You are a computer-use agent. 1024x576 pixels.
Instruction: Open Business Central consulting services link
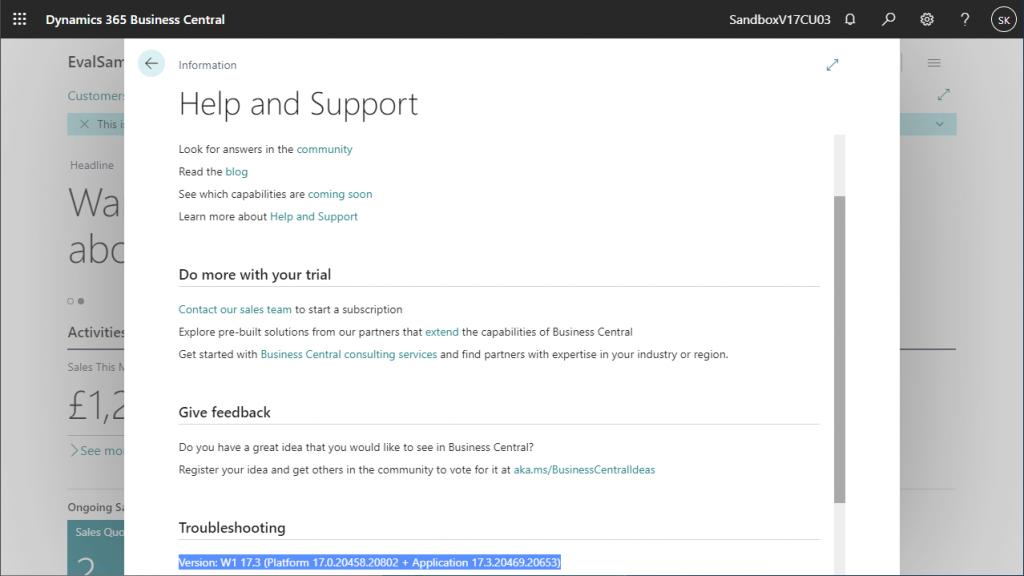pos(349,354)
